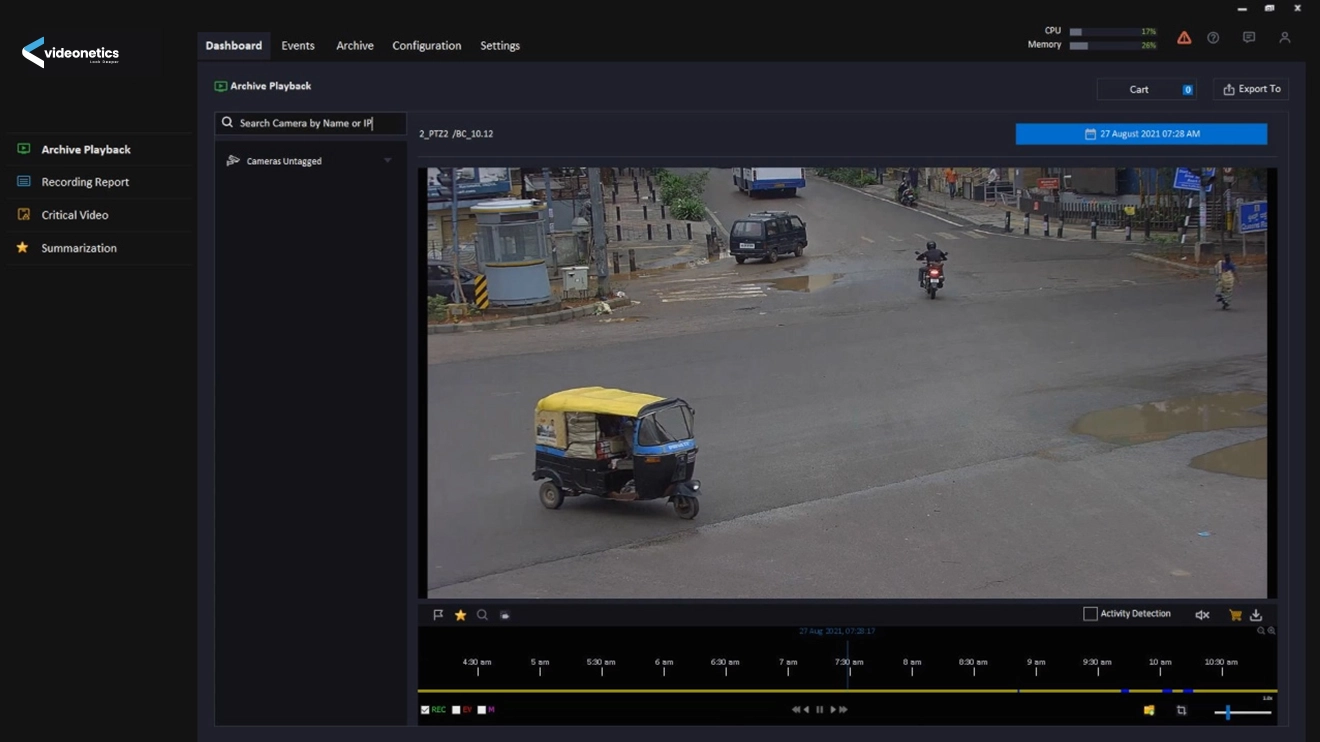Click the flag icon below the video
This screenshot has width=1320, height=742.
[x=438, y=615]
